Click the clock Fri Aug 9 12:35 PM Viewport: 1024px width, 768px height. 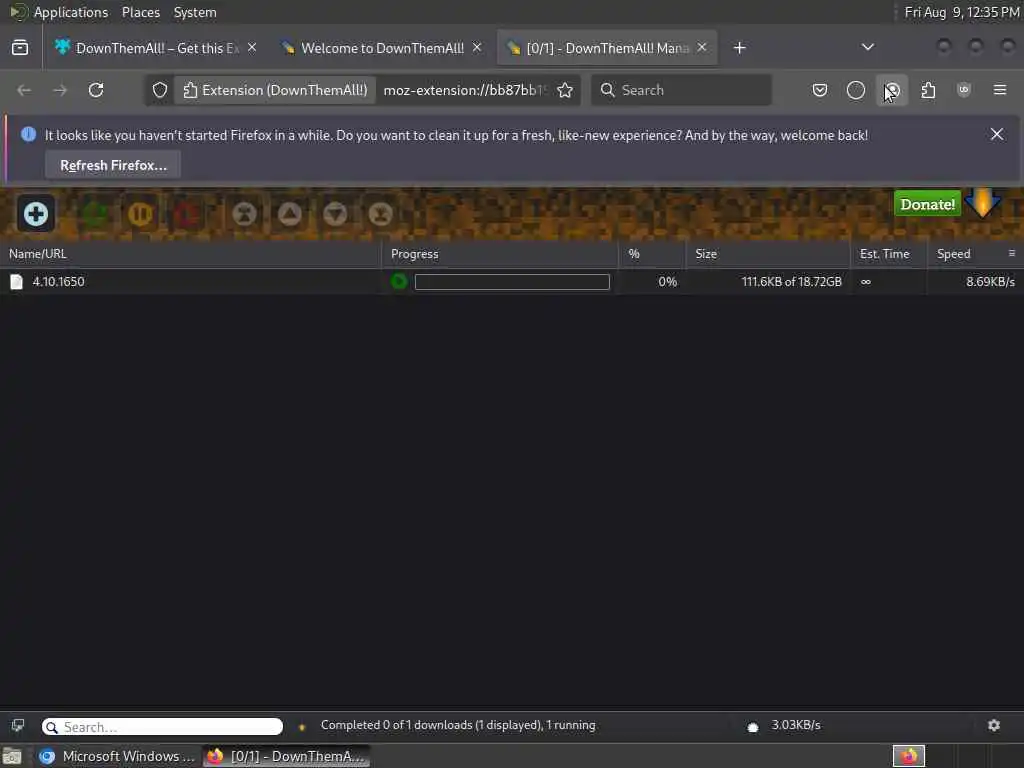tap(961, 12)
